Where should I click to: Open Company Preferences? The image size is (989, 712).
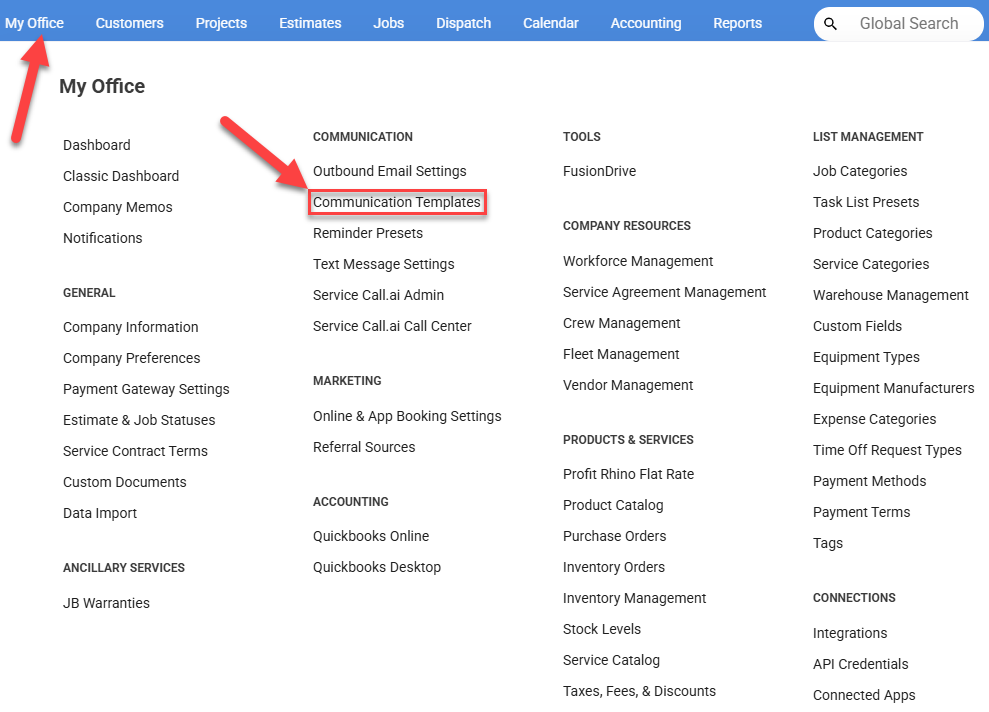132,358
